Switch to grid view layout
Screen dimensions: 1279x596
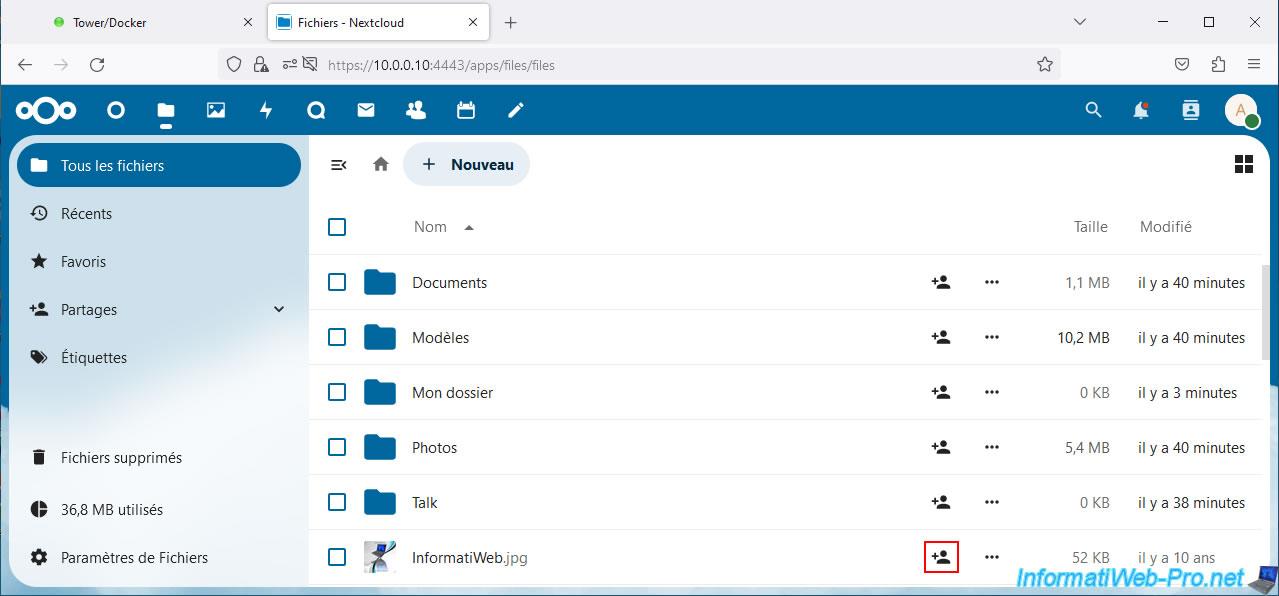pyautogui.click(x=1244, y=164)
